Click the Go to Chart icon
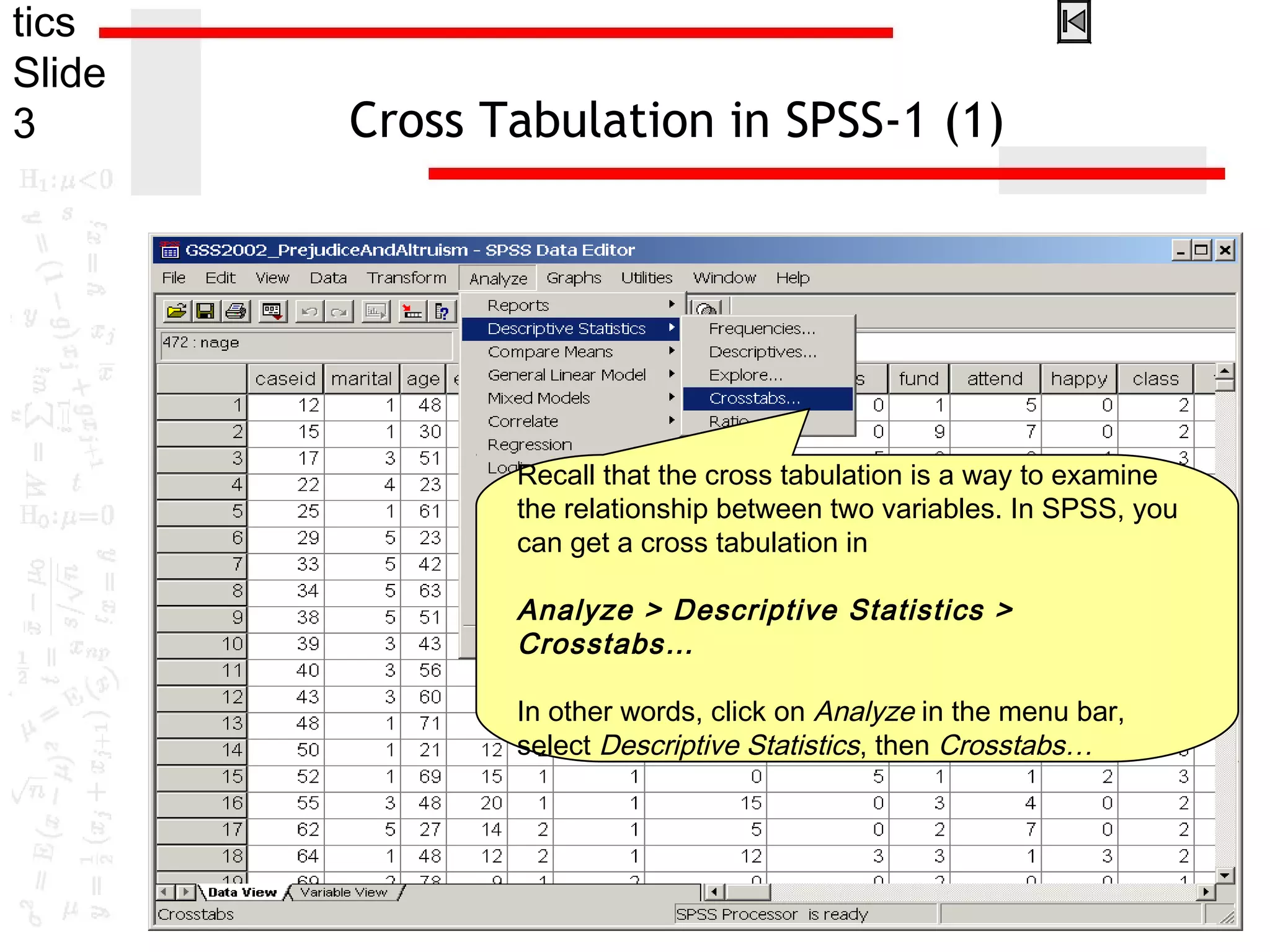The height and width of the screenshot is (952, 1270). click(375, 311)
